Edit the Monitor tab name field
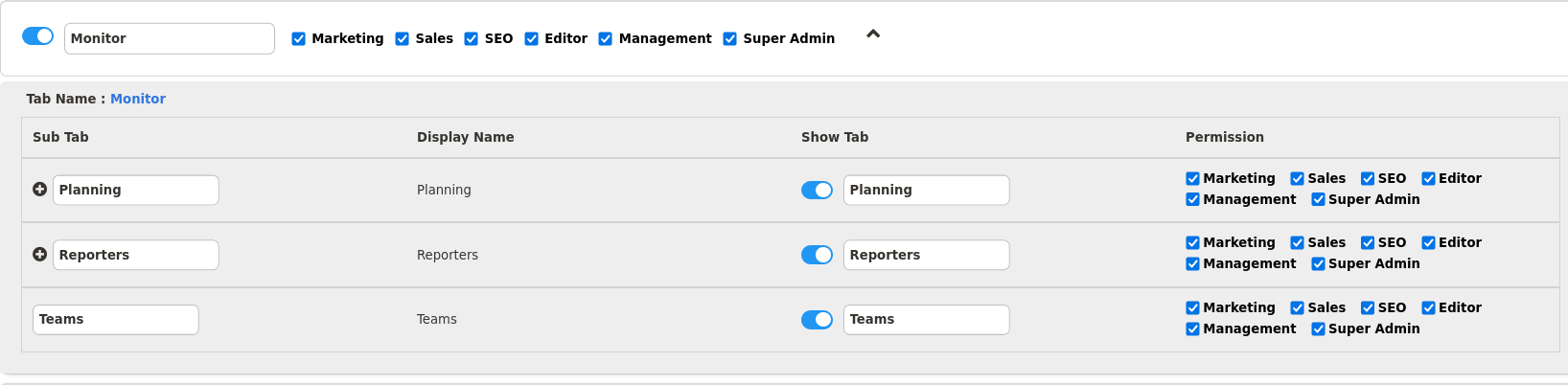This screenshot has width=1568, height=385. pos(169,38)
